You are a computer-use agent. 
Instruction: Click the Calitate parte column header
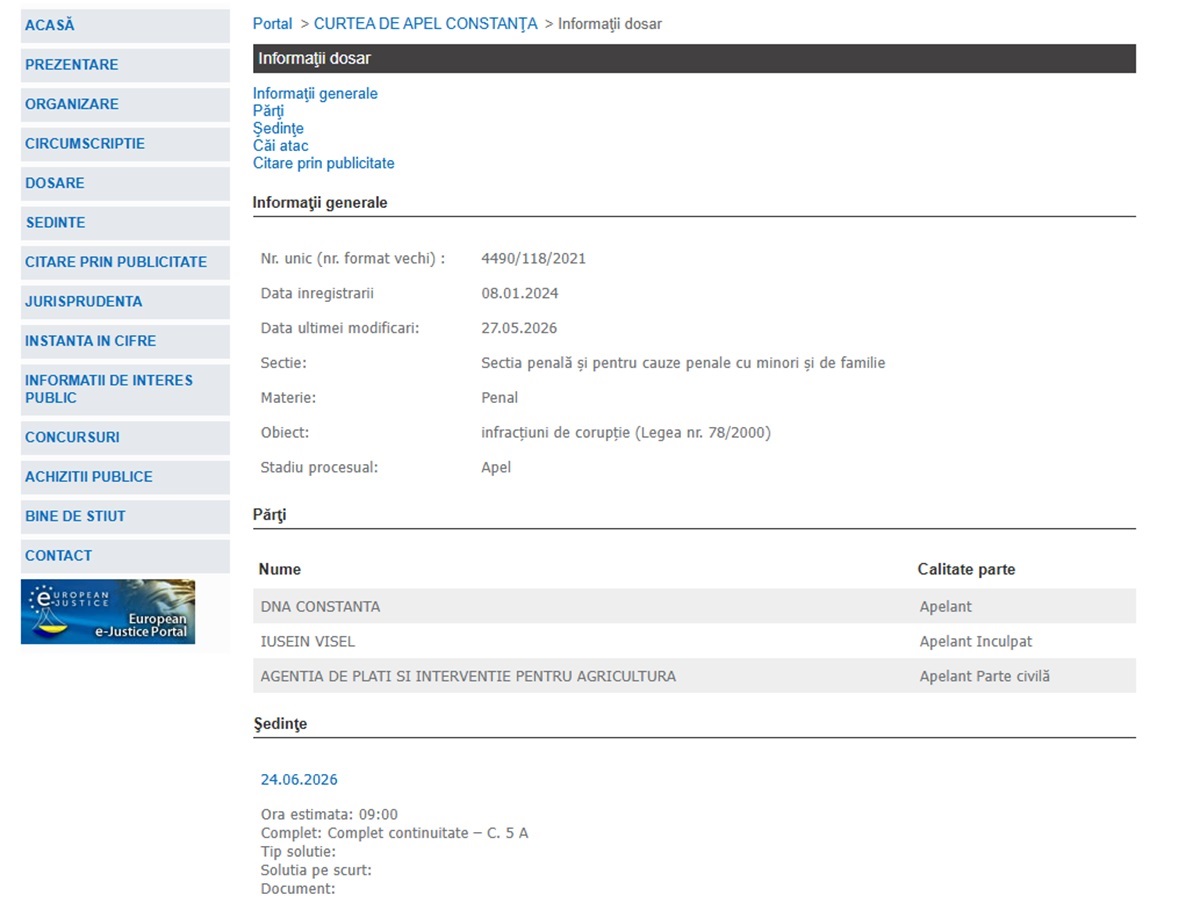click(x=966, y=570)
